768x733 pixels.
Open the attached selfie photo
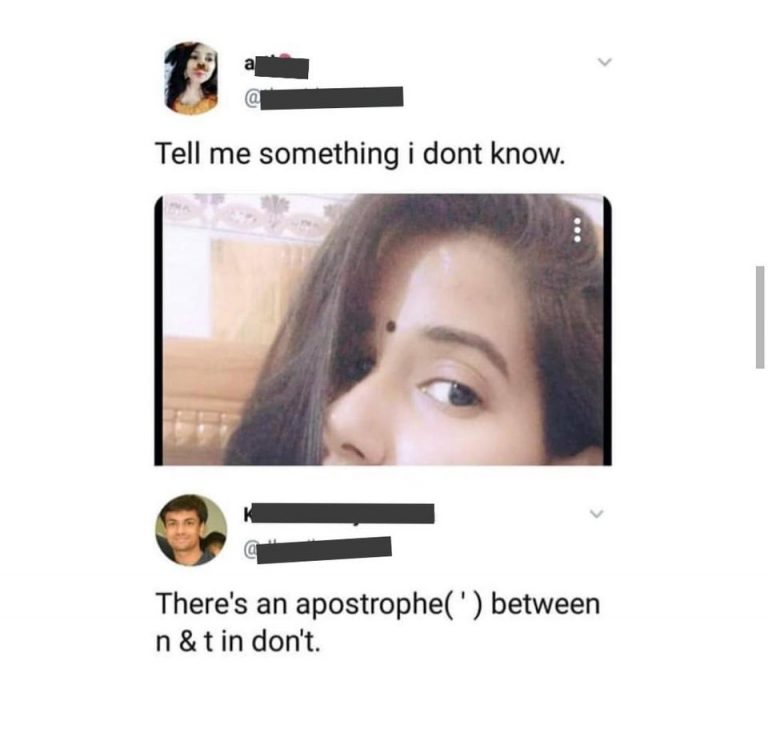383,330
